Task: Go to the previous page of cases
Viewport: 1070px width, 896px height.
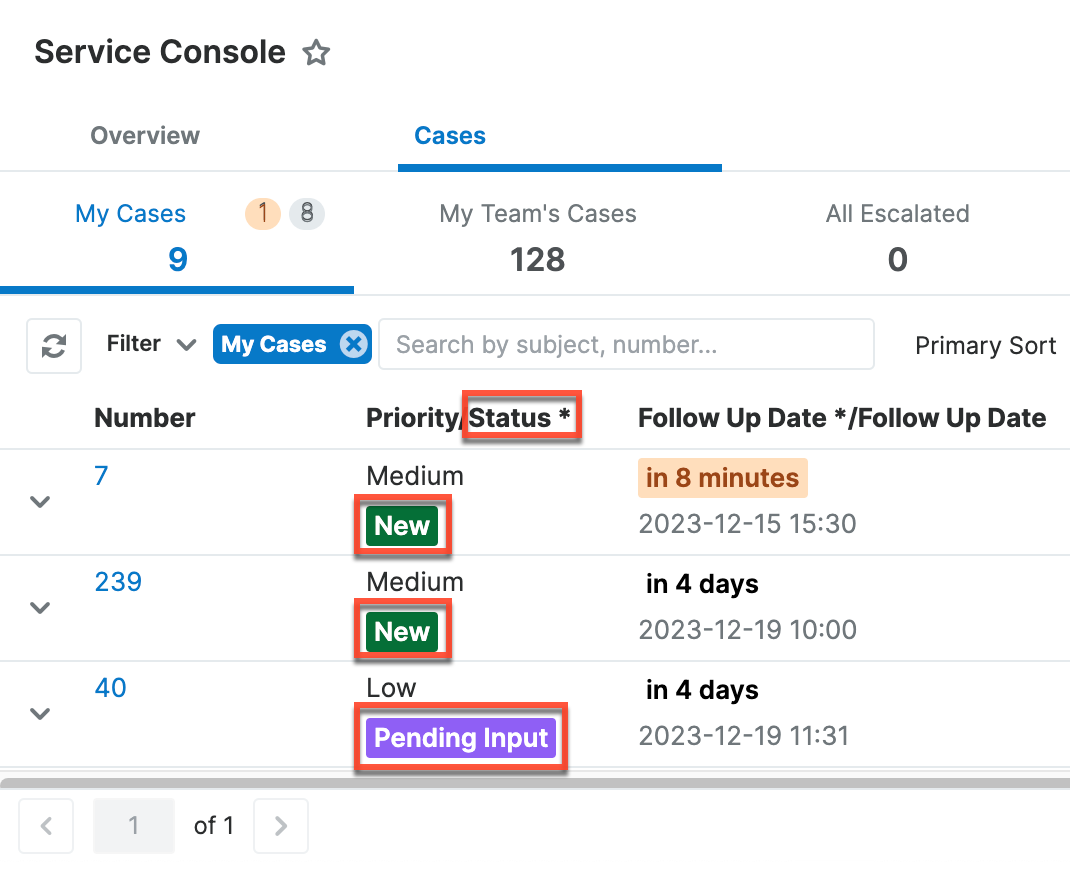Action: click(x=46, y=825)
